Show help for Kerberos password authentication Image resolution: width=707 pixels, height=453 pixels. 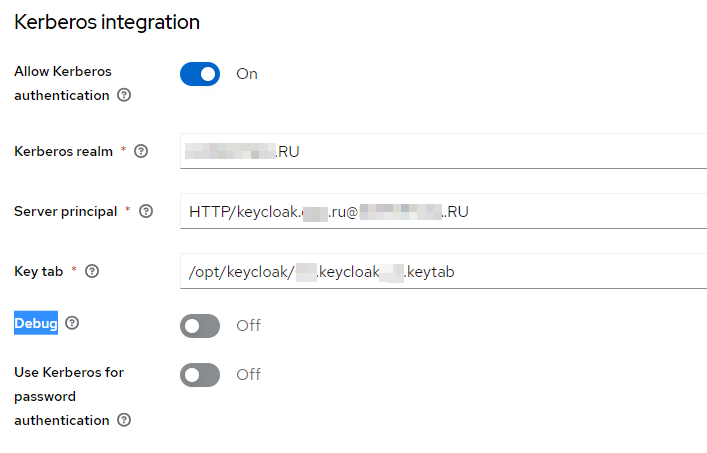(124, 421)
